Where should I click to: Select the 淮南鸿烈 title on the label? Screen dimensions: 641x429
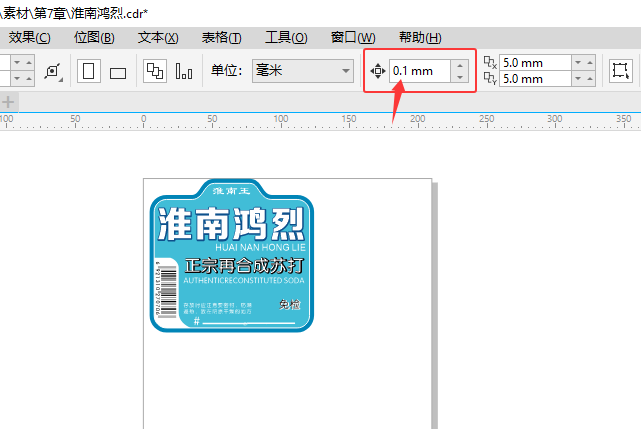231,224
